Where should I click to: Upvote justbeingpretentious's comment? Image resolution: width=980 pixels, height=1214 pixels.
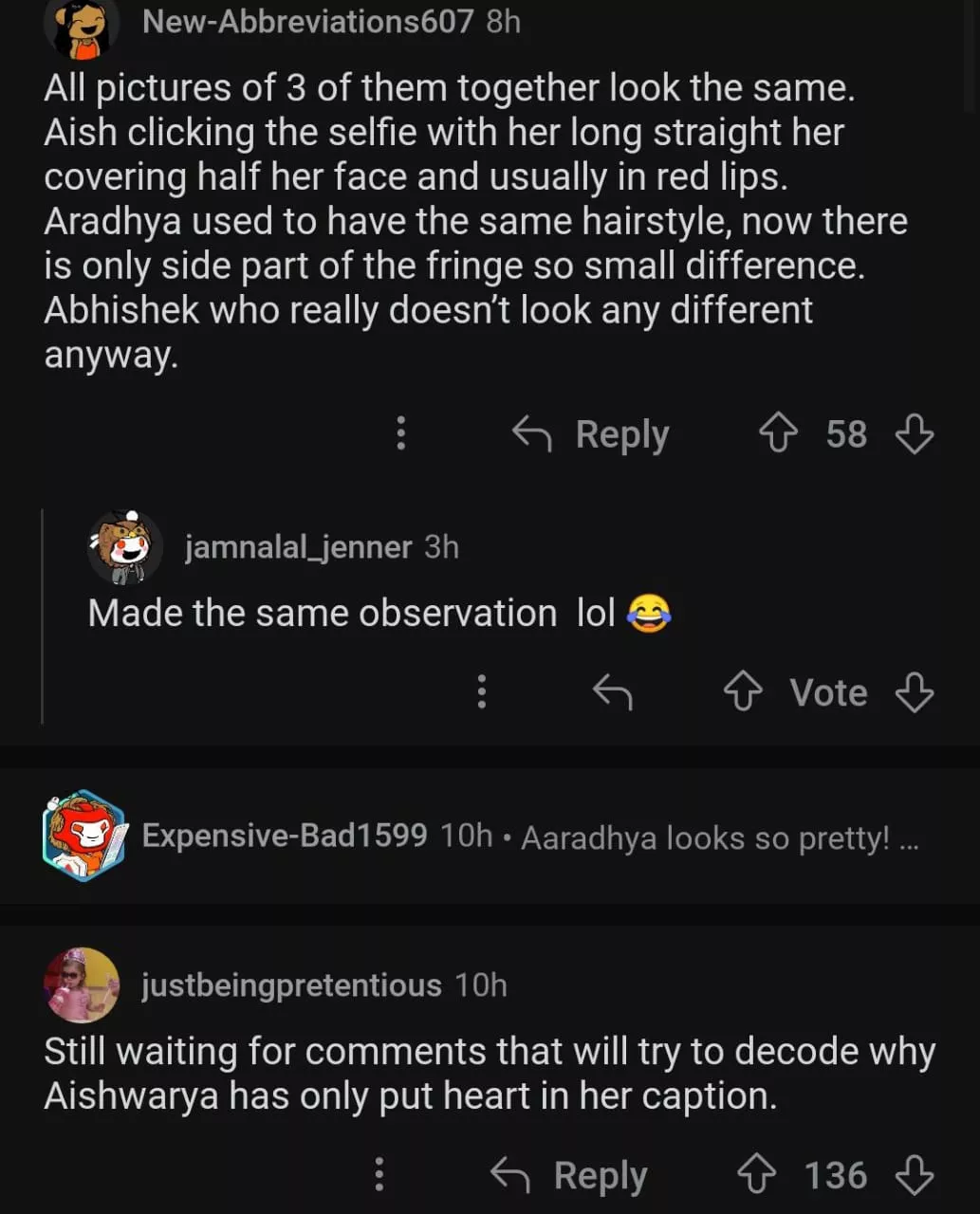click(x=756, y=1176)
